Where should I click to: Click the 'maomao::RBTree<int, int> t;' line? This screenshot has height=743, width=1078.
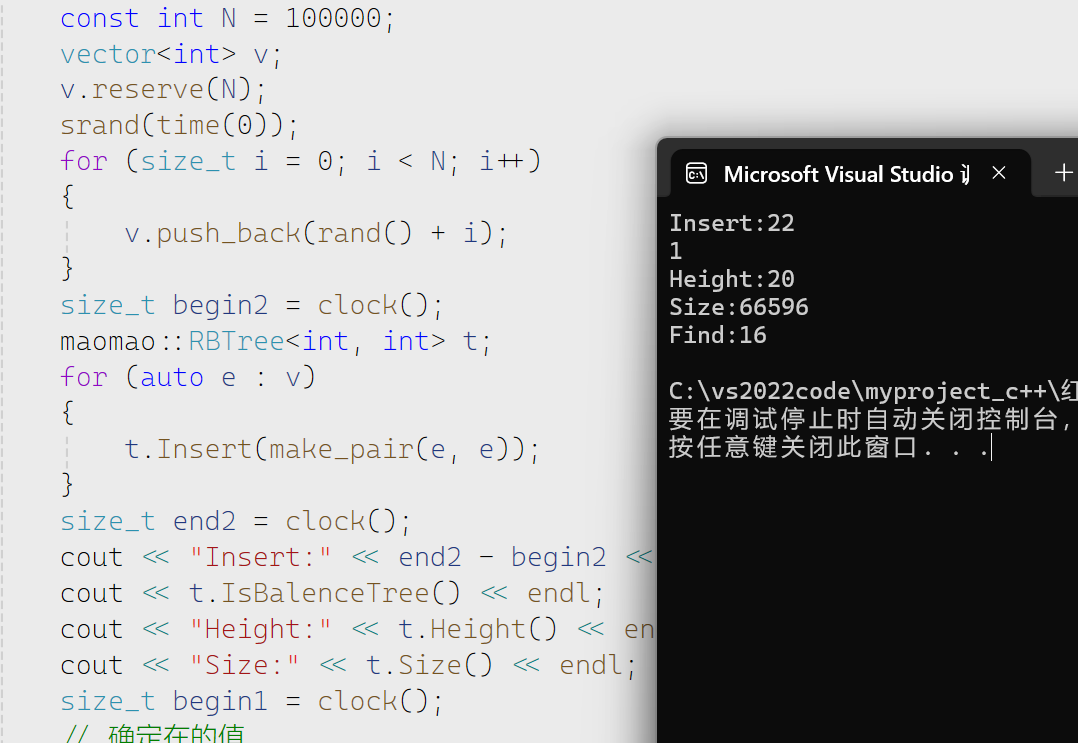[x=276, y=342]
